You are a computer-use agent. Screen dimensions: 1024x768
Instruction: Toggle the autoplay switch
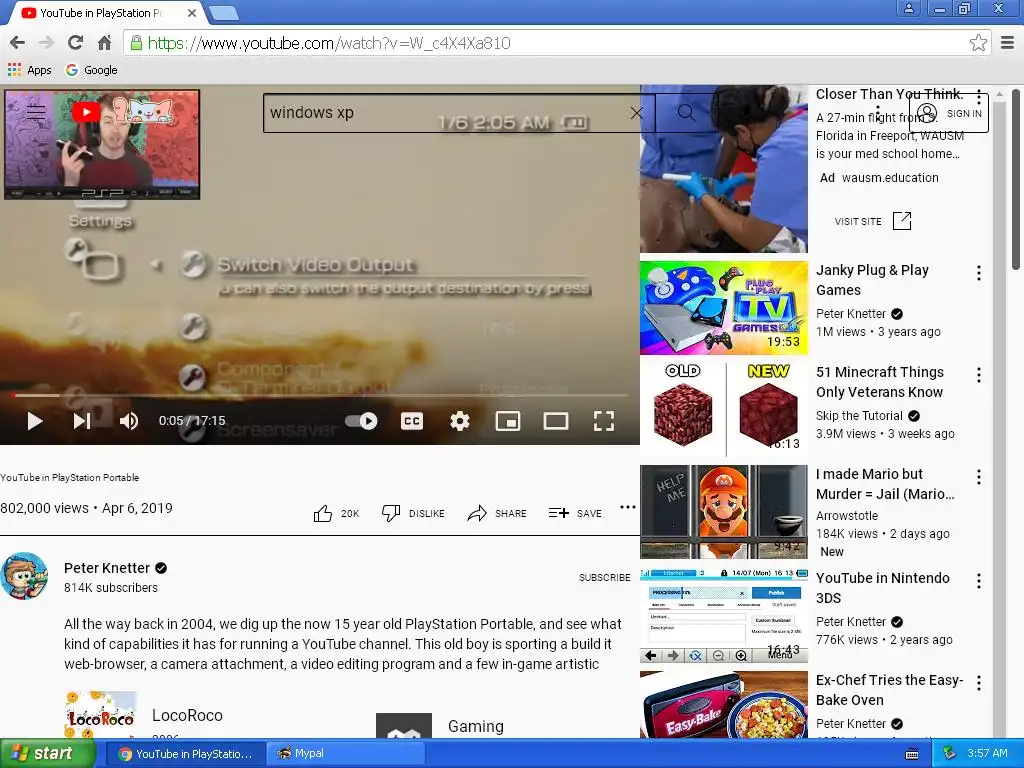361,421
